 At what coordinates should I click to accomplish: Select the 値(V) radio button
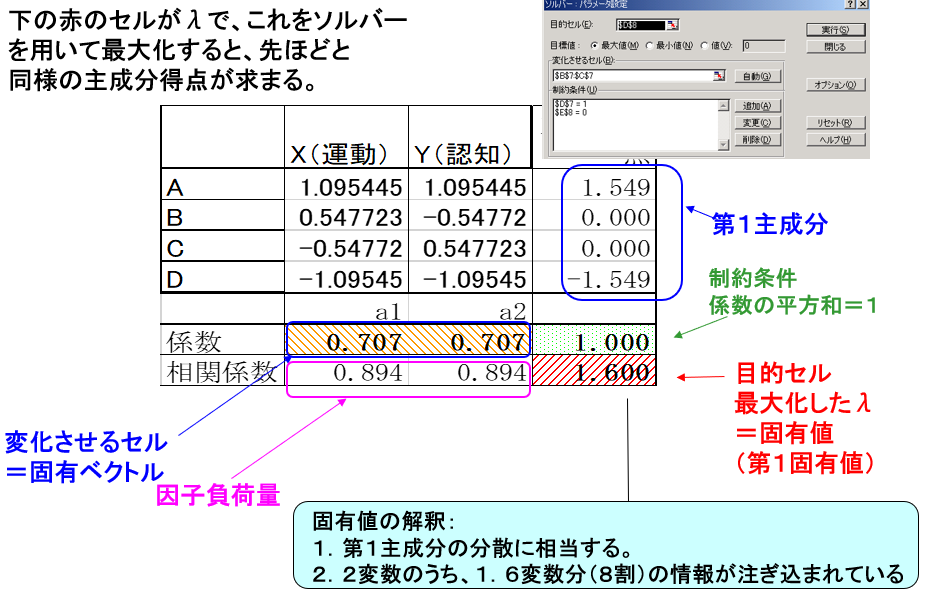[x=704, y=45]
